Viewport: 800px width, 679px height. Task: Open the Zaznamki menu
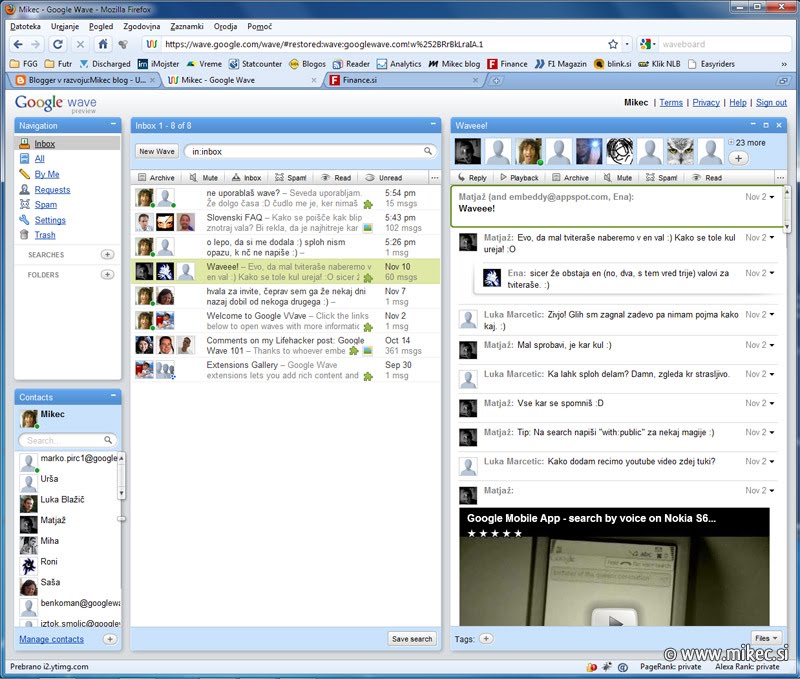pos(187,27)
